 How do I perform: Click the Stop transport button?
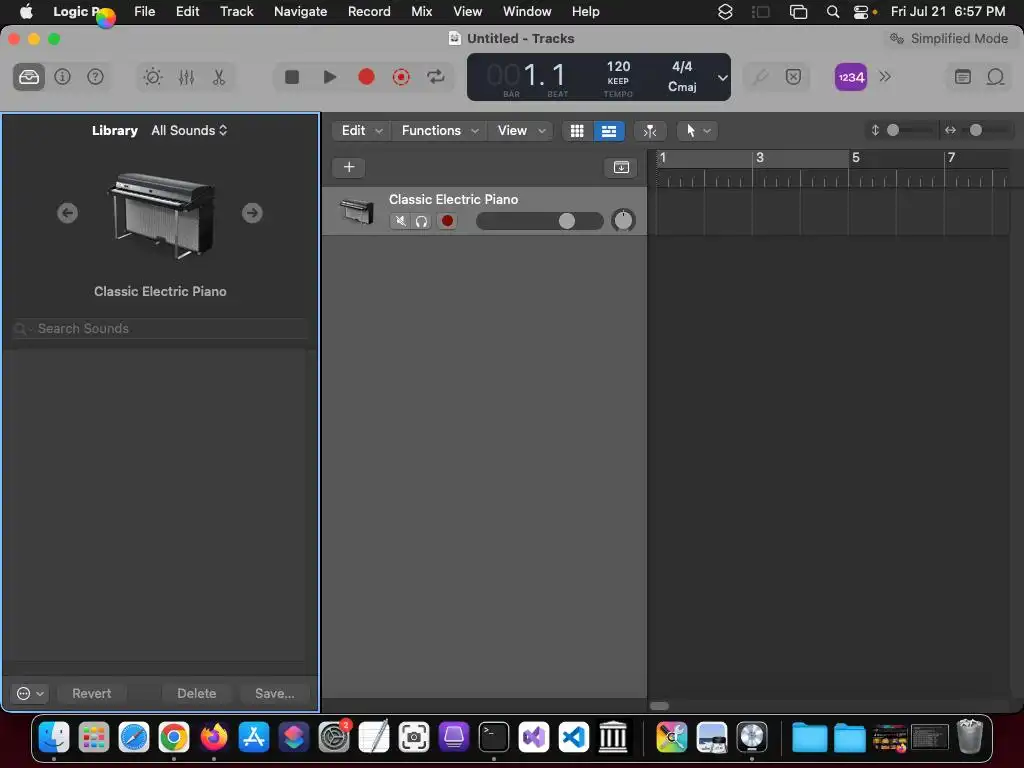coord(292,77)
